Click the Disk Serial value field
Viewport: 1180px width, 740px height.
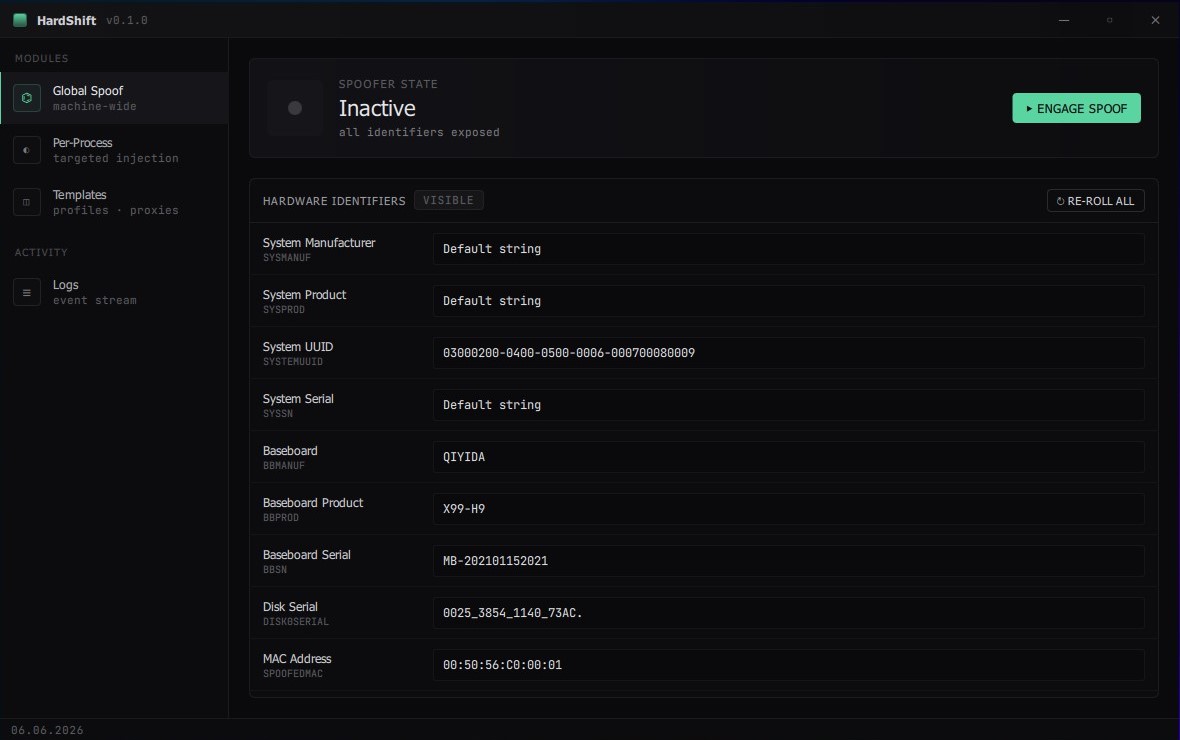[789, 612]
